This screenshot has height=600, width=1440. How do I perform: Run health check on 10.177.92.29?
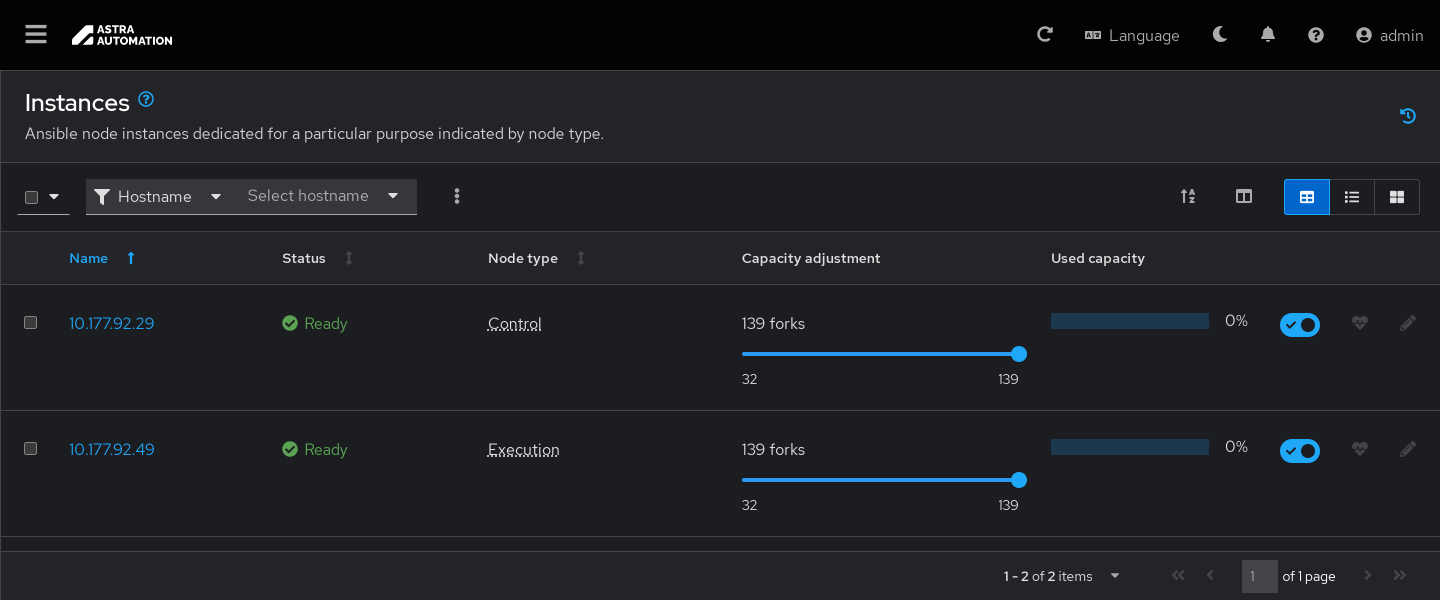pyautogui.click(x=1359, y=323)
